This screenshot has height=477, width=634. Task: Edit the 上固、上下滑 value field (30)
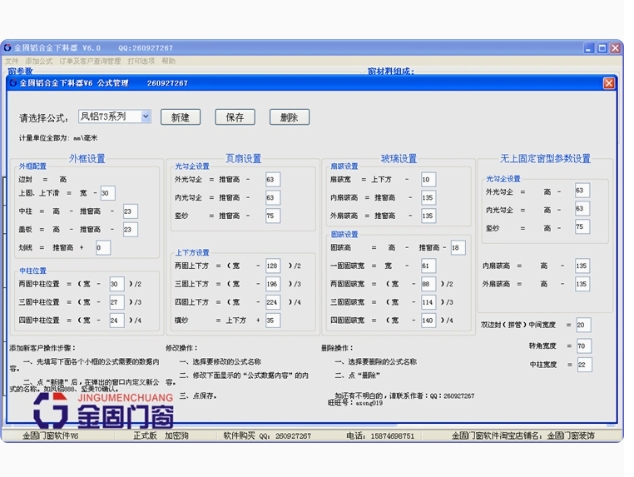point(108,193)
